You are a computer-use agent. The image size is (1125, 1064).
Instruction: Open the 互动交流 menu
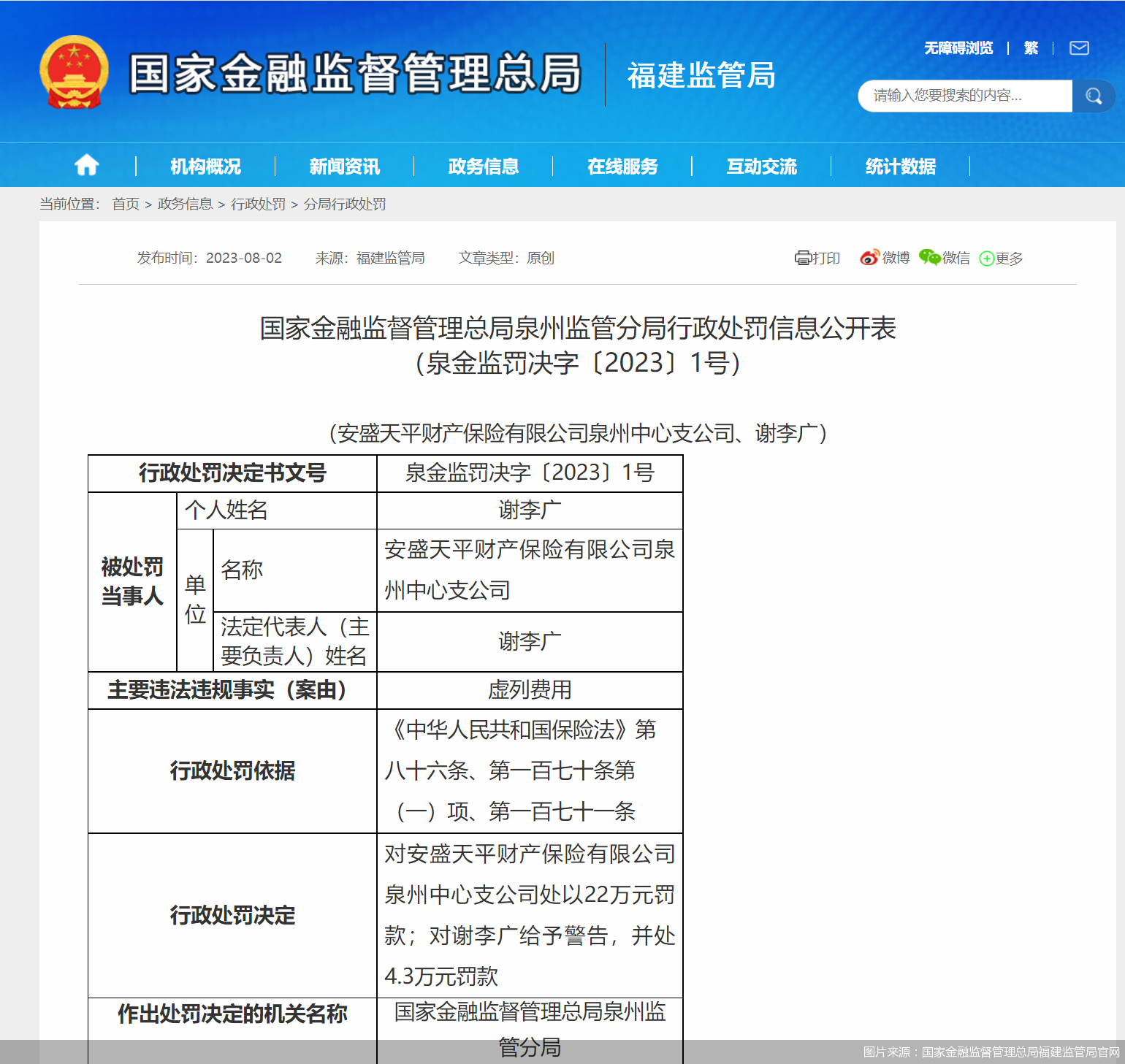pyautogui.click(x=761, y=167)
